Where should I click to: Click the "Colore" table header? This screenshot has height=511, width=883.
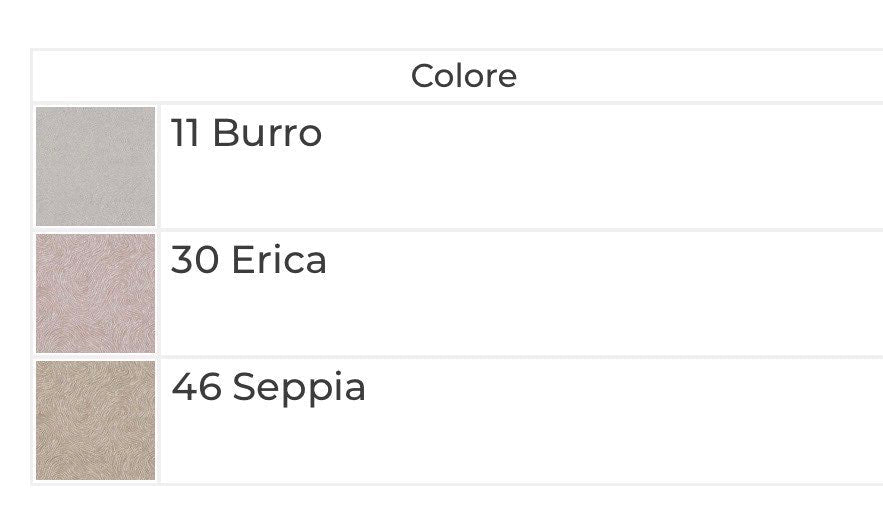pos(463,76)
